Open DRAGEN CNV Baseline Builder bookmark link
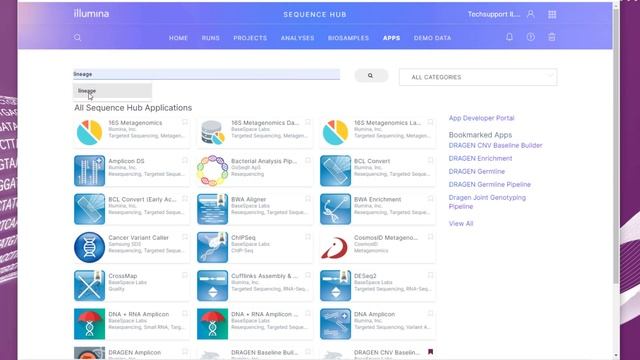 tap(496, 145)
